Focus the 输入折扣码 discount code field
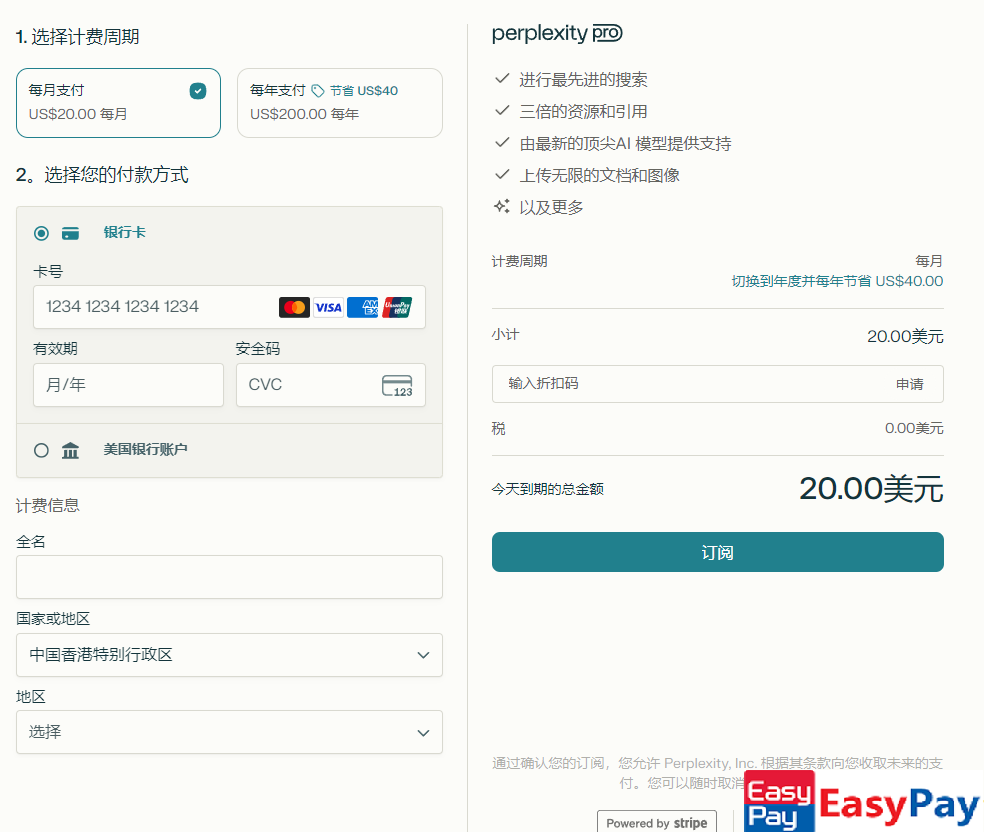The height and width of the screenshot is (832, 984). pyautogui.click(x=718, y=384)
